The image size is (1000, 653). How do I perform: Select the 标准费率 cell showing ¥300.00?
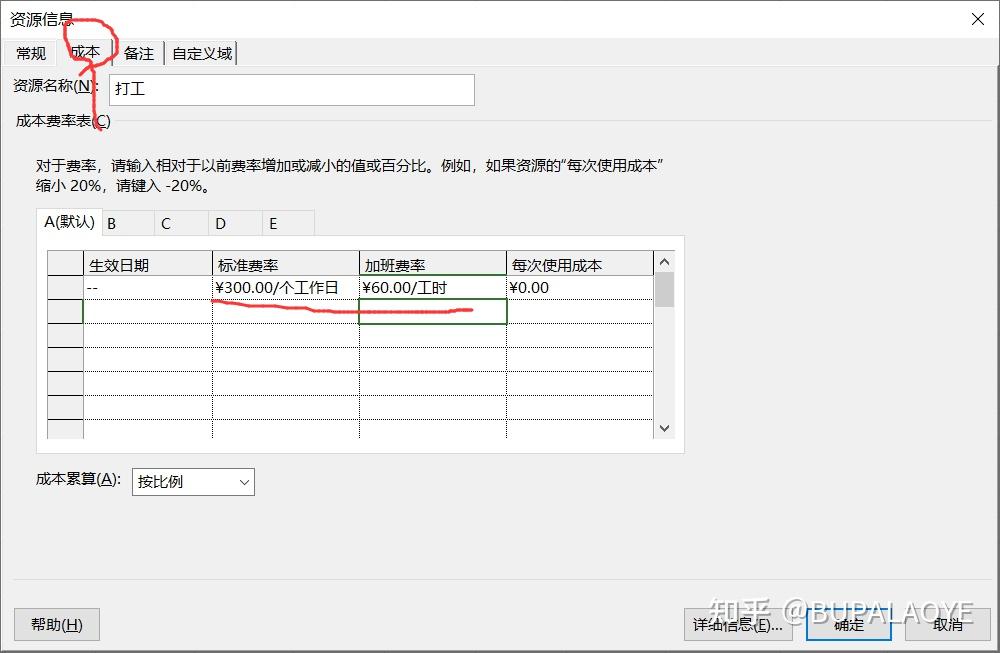pyautogui.click(x=283, y=285)
